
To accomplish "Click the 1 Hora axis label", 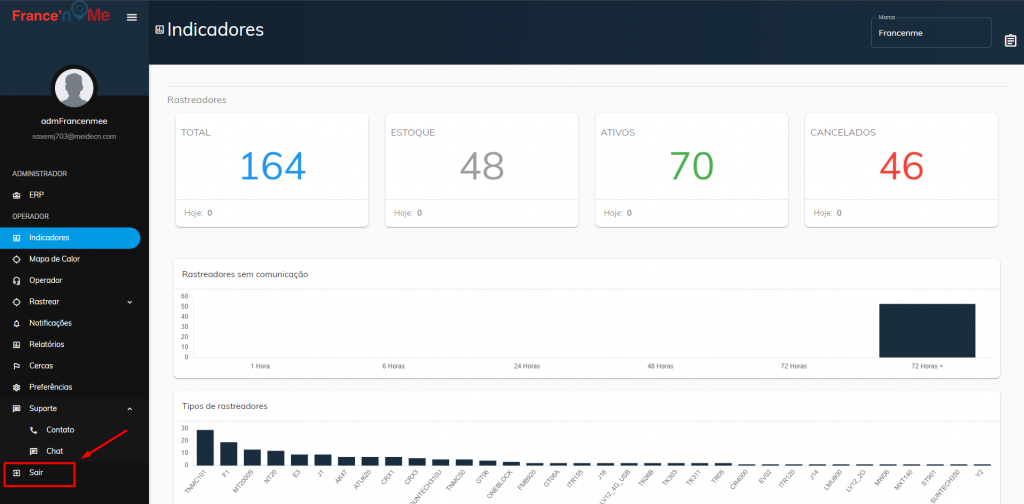I will tap(260, 366).
